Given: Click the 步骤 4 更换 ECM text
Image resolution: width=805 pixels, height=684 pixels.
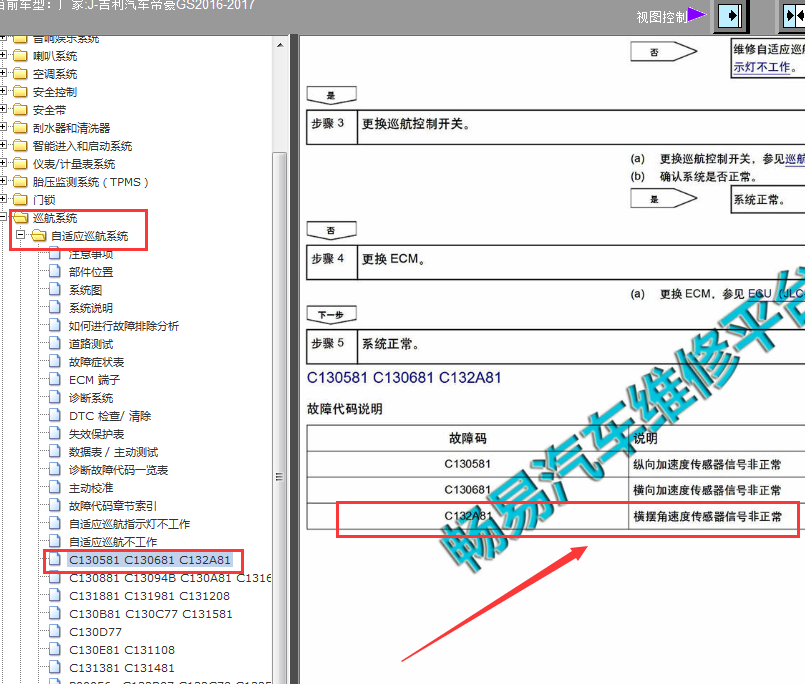Looking at the screenshot, I should (393, 259).
